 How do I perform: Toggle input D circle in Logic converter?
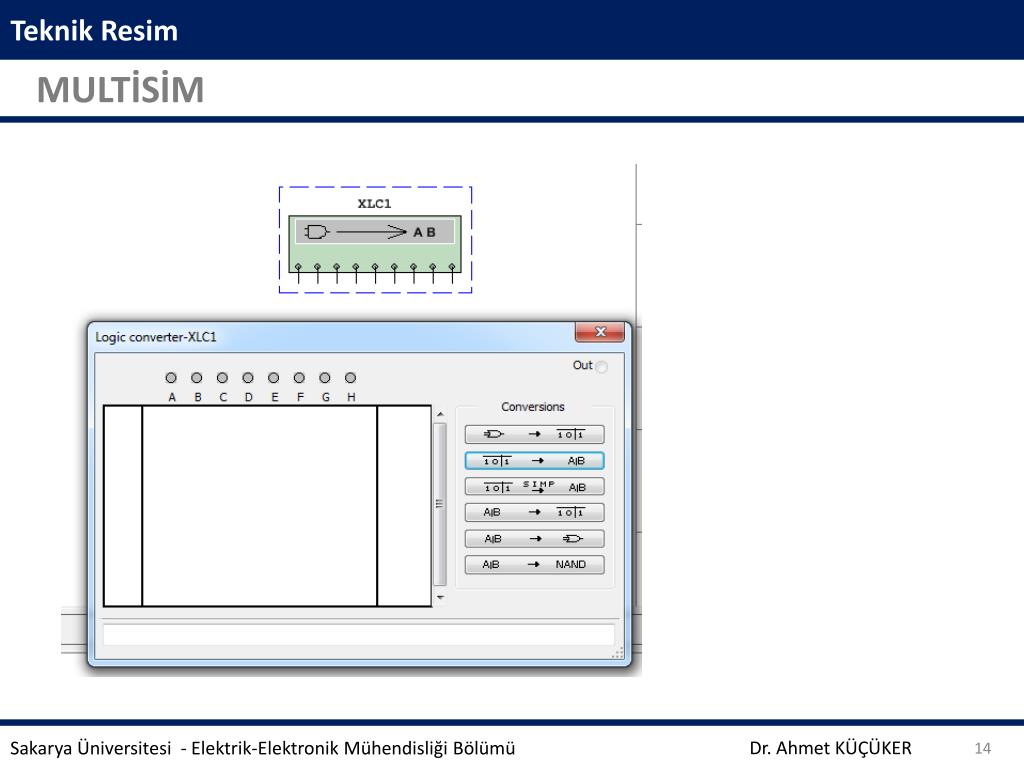click(x=248, y=377)
